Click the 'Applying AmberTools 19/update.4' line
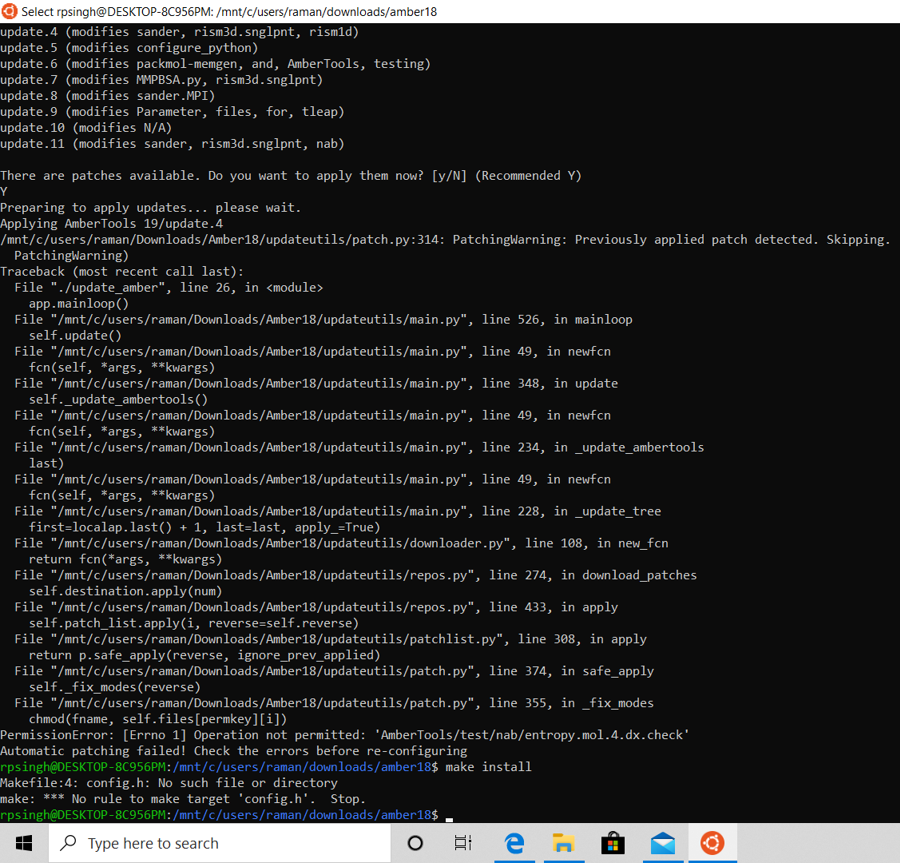This screenshot has width=900, height=863. click(x=111, y=224)
